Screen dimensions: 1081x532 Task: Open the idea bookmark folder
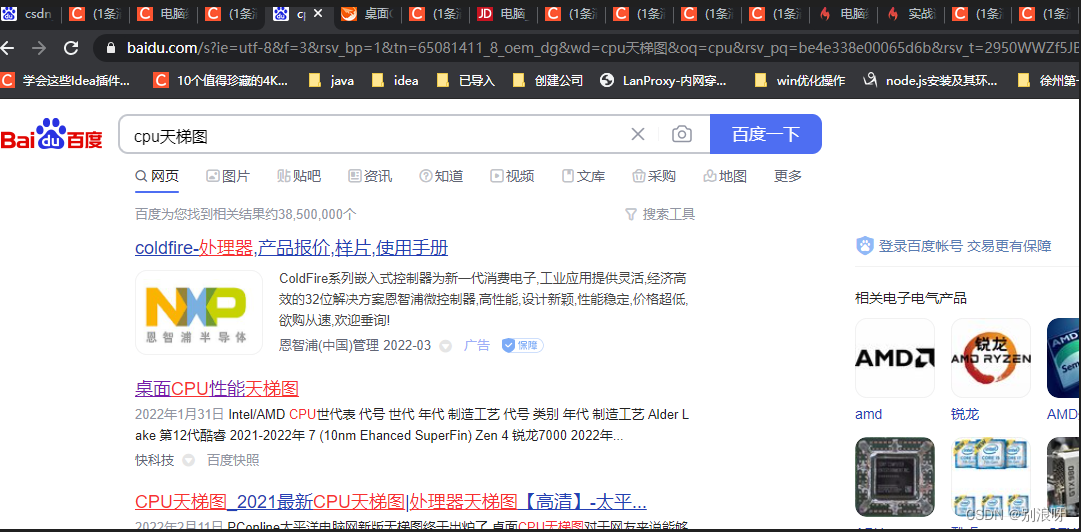click(395, 81)
